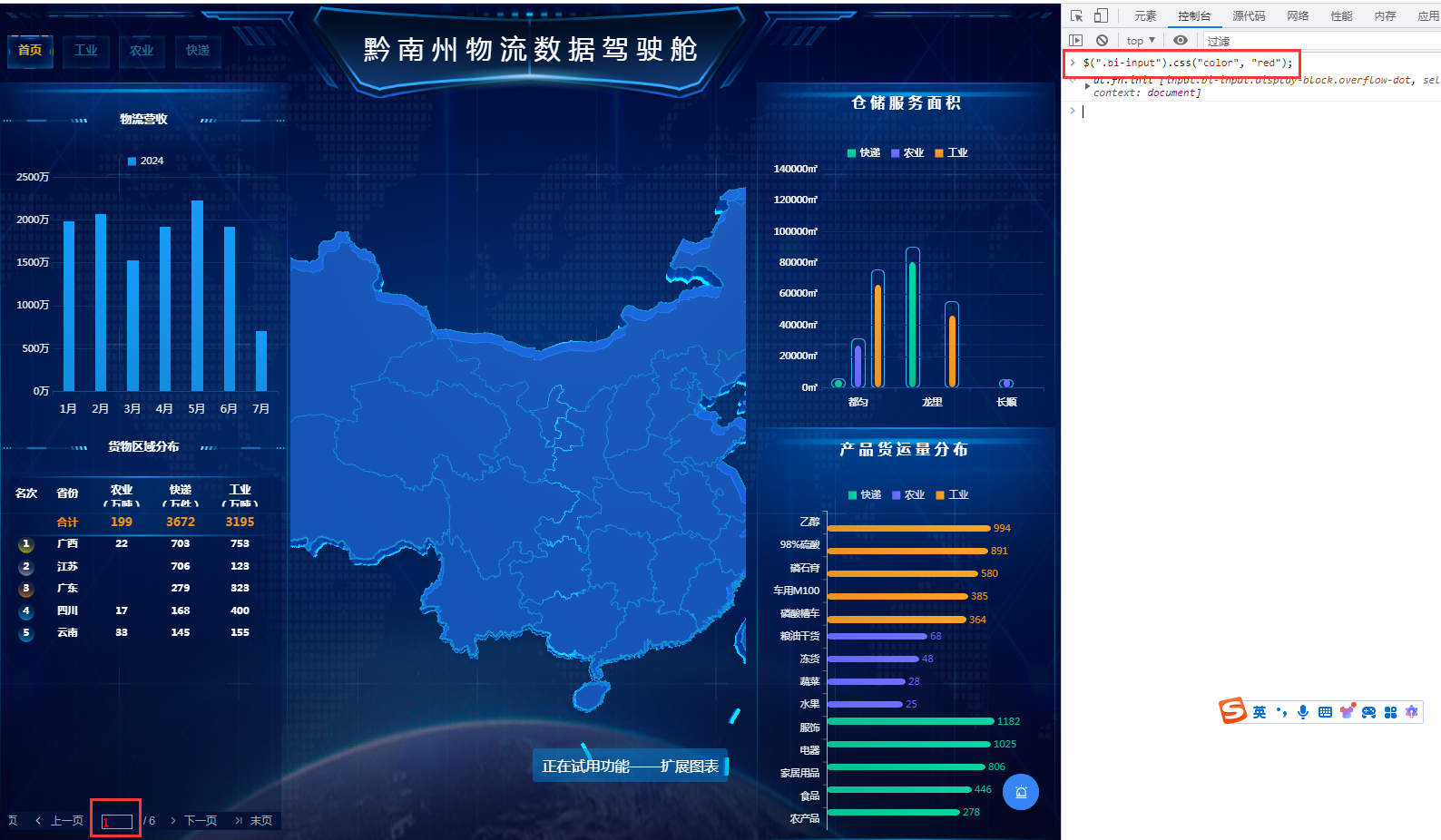1441x840 pixels.
Task: Click the 广西 row in 货物区域分布 table
Action: coord(142,543)
